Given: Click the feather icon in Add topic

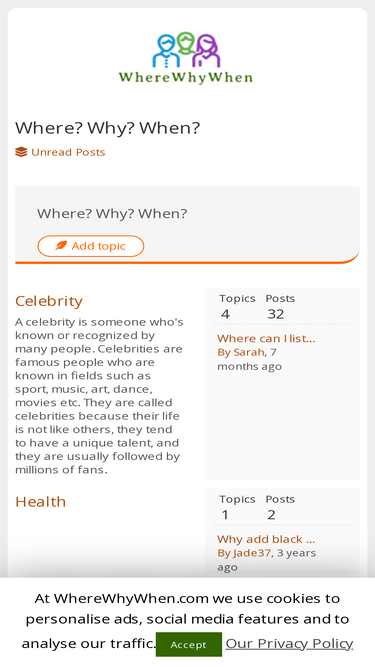Looking at the screenshot, I should pyautogui.click(x=61, y=245).
